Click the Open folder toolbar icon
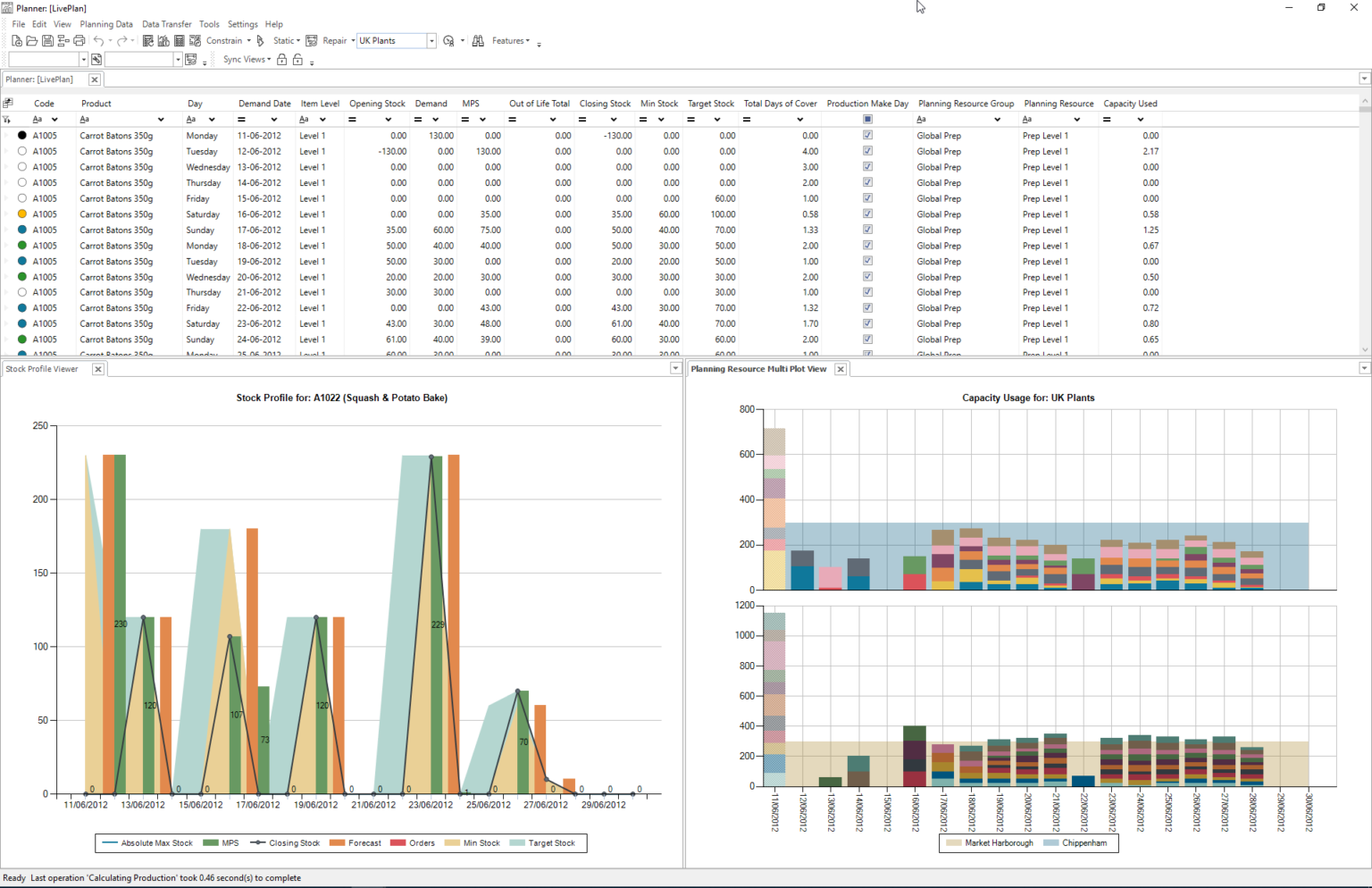Image resolution: width=1372 pixels, height=888 pixels. click(32, 41)
